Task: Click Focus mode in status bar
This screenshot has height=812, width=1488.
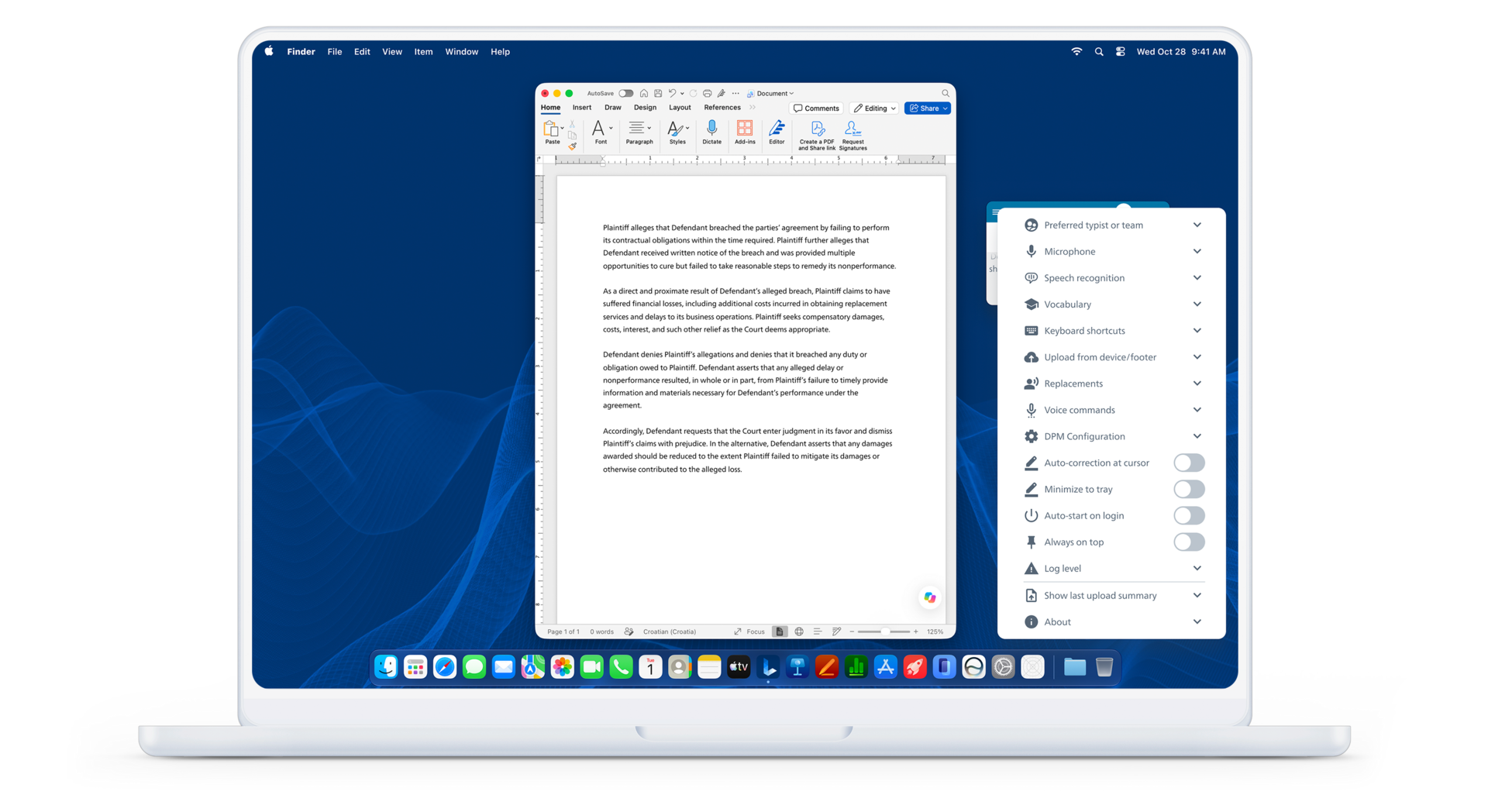Action: click(x=749, y=631)
